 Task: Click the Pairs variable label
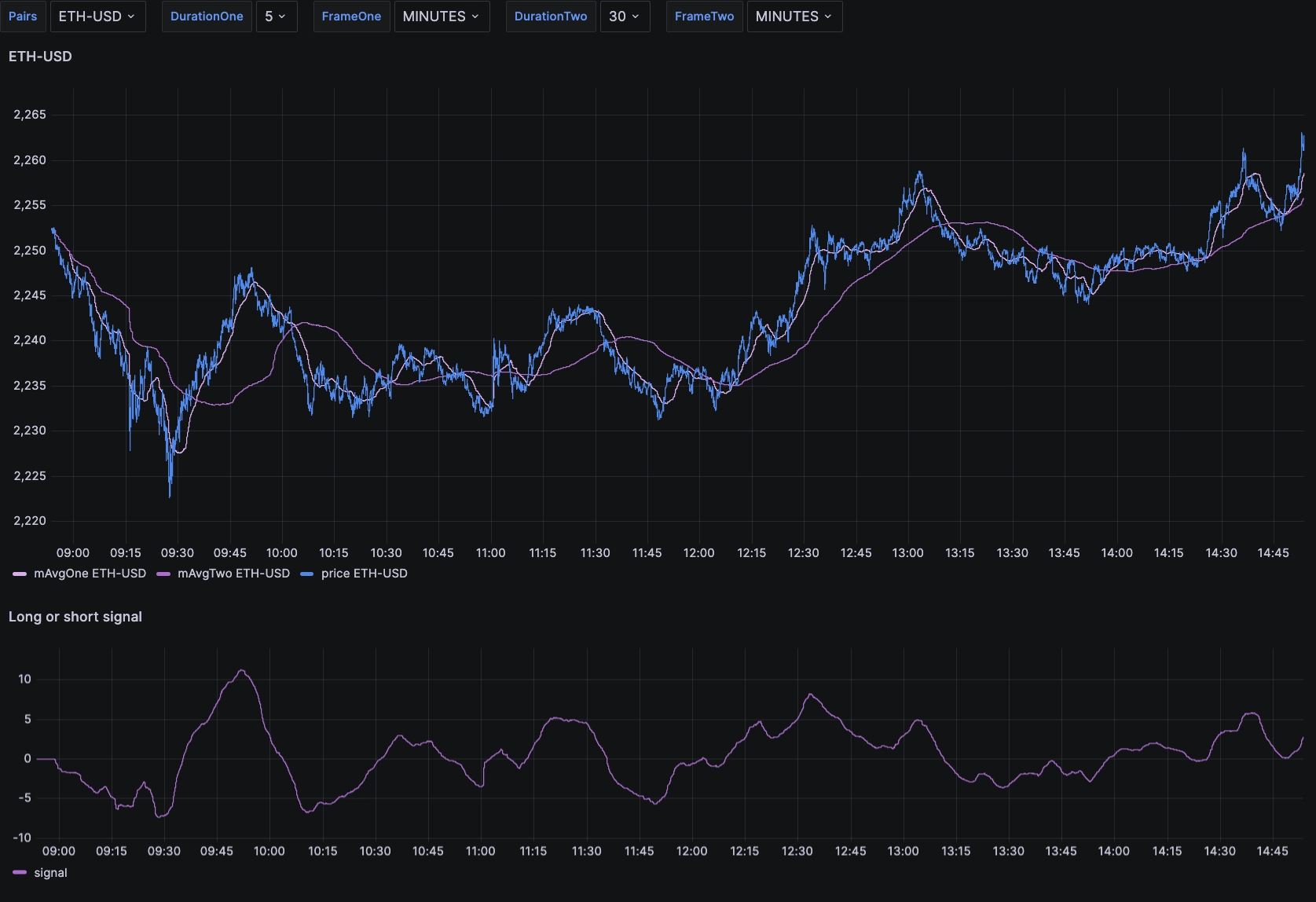coord(23,16)
